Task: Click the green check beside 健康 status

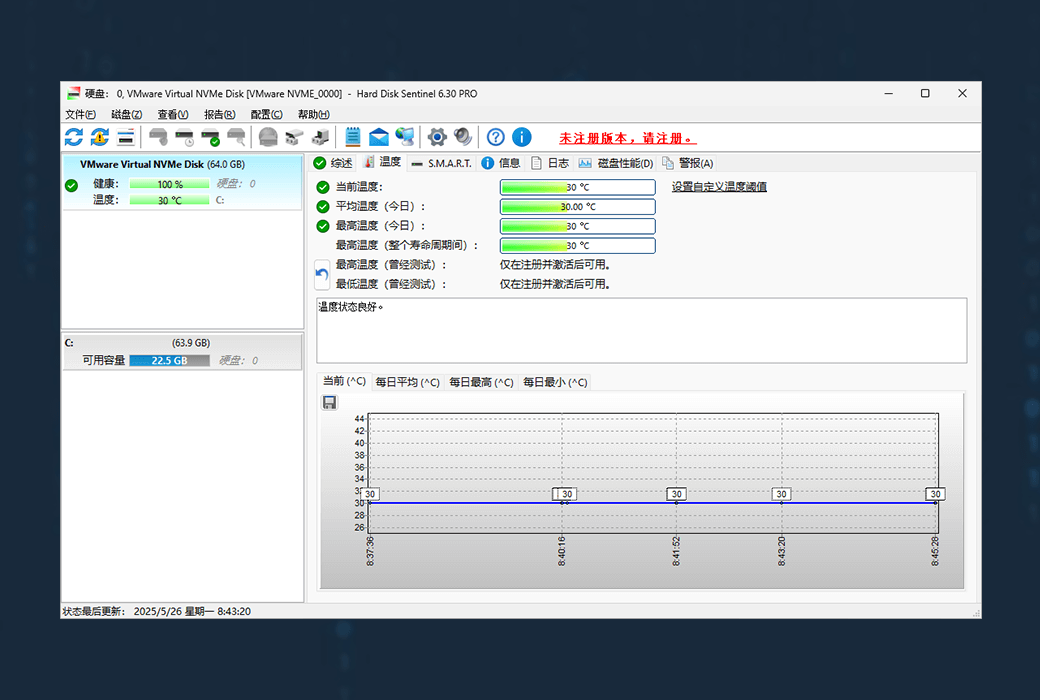Action: [x=72, y=185]
